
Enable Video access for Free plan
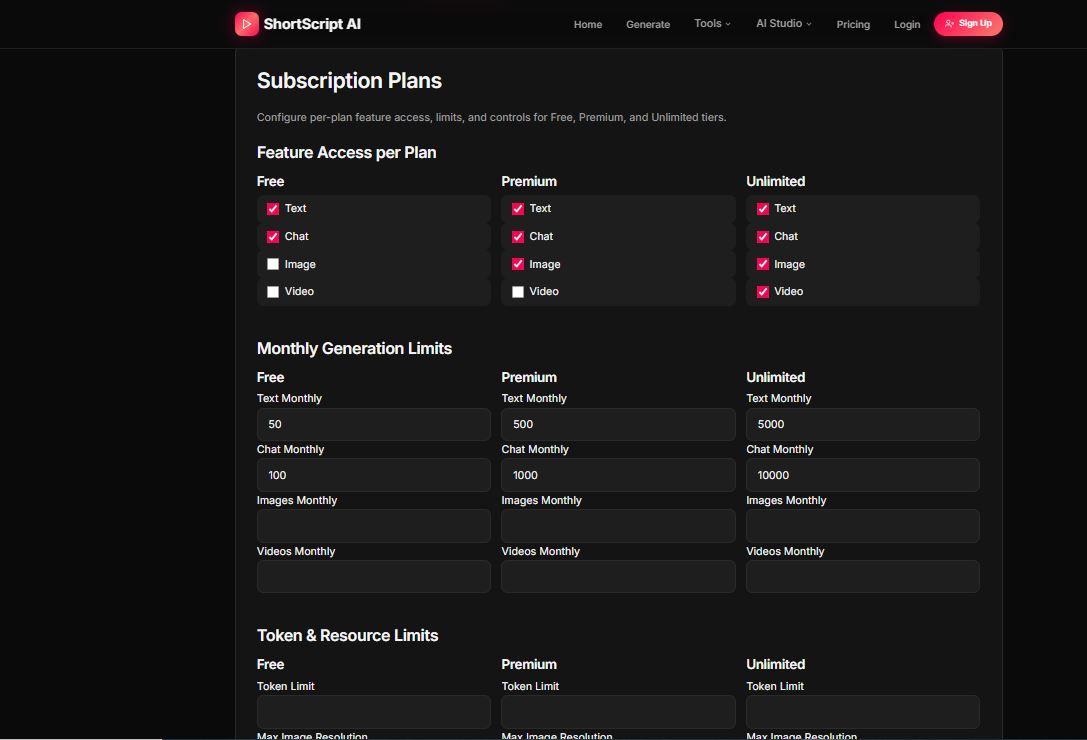click(x=273, y=292)
